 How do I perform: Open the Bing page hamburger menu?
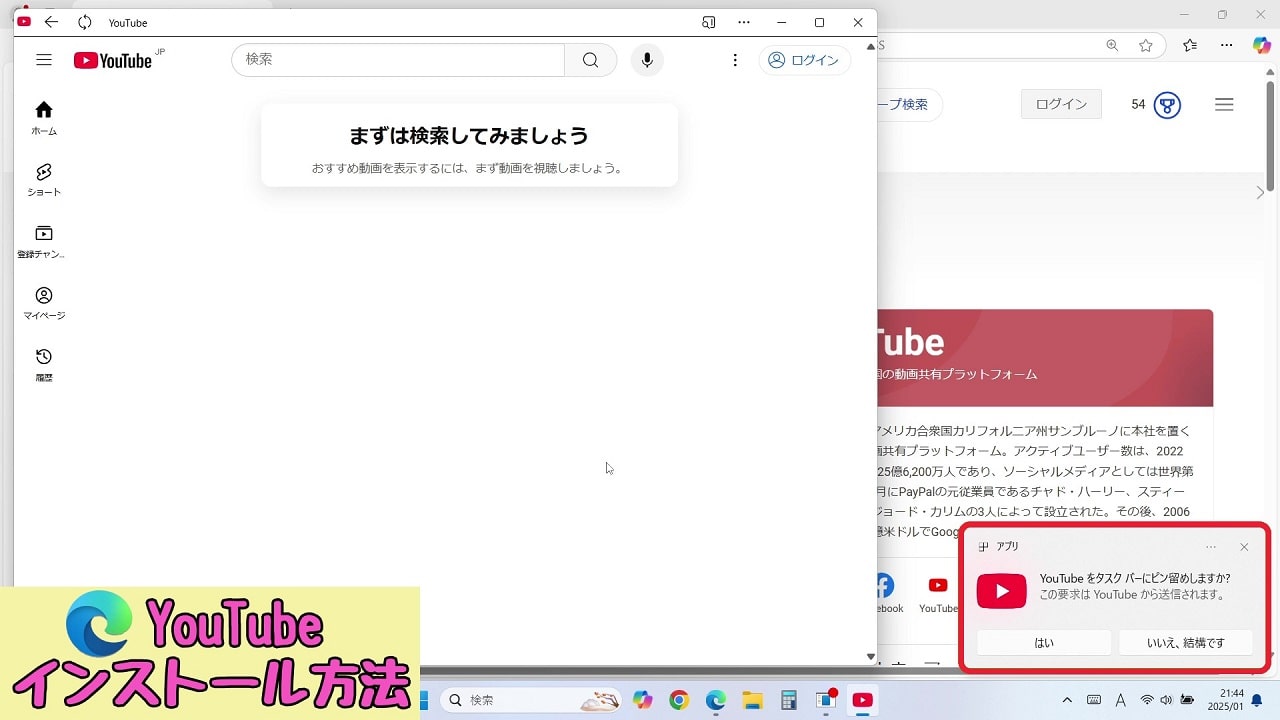1224,104
